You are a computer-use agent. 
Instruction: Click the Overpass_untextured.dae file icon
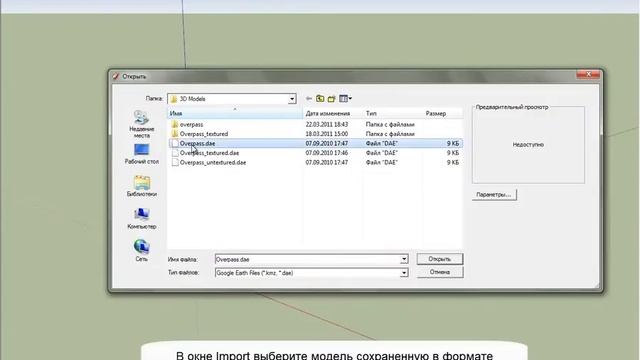[175, 162]
